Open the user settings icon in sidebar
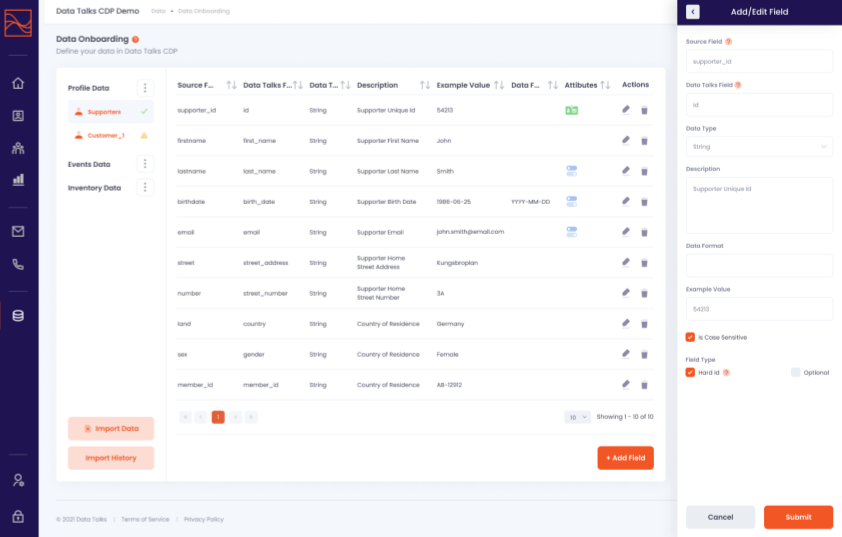Viewport: 842px width, 537px height. tap(18, 480)
